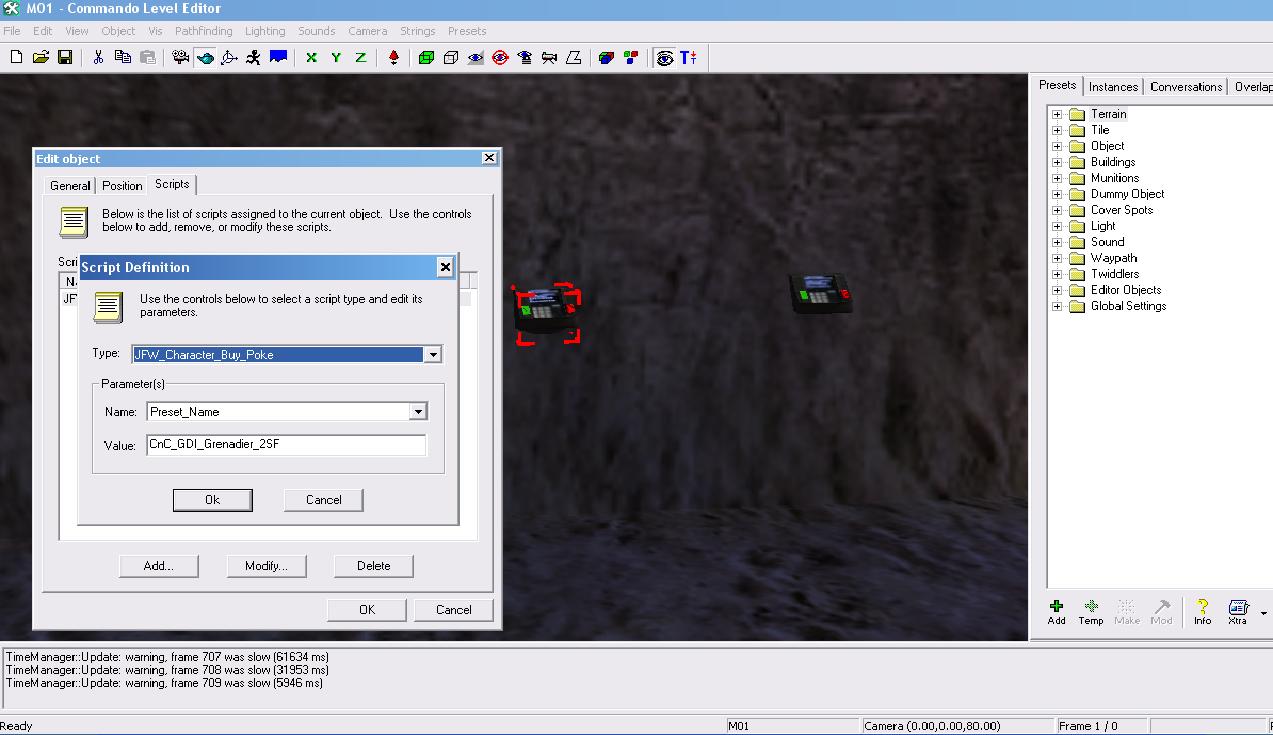1273x735 pixels.
Task: Toggle the Z axis restriction button
Action: coord(360,58)
